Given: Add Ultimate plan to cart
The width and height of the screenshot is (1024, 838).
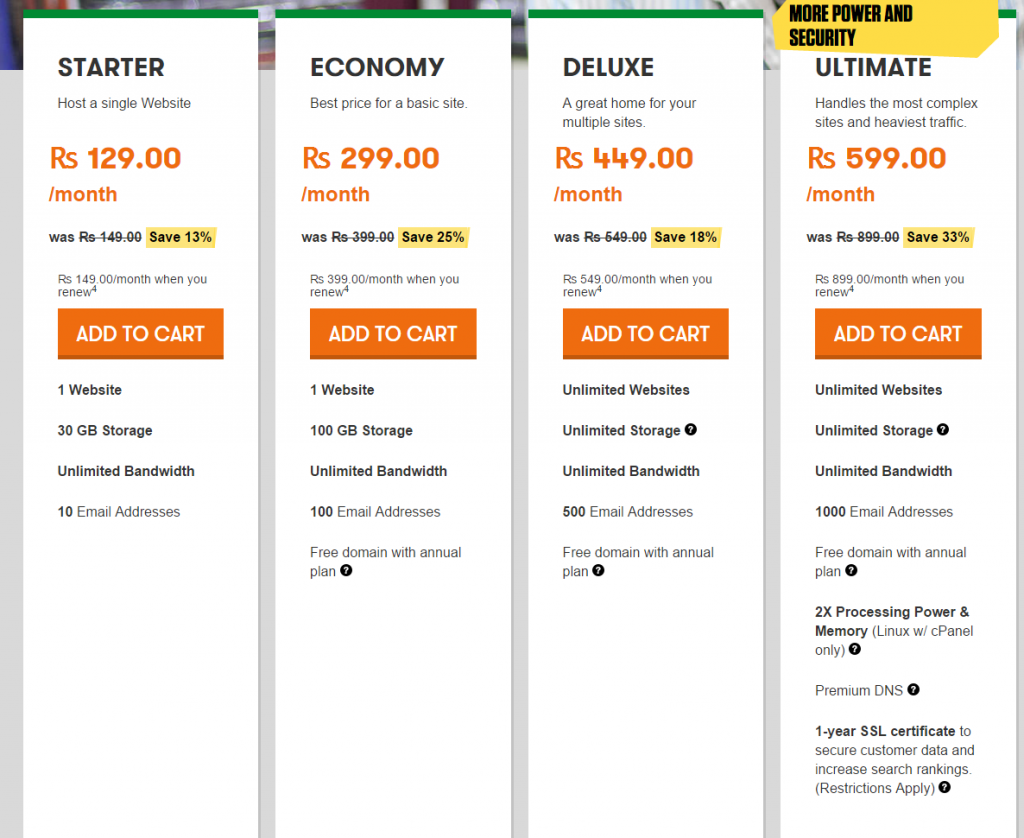Looking at the screenshot, I should (898, 334).
